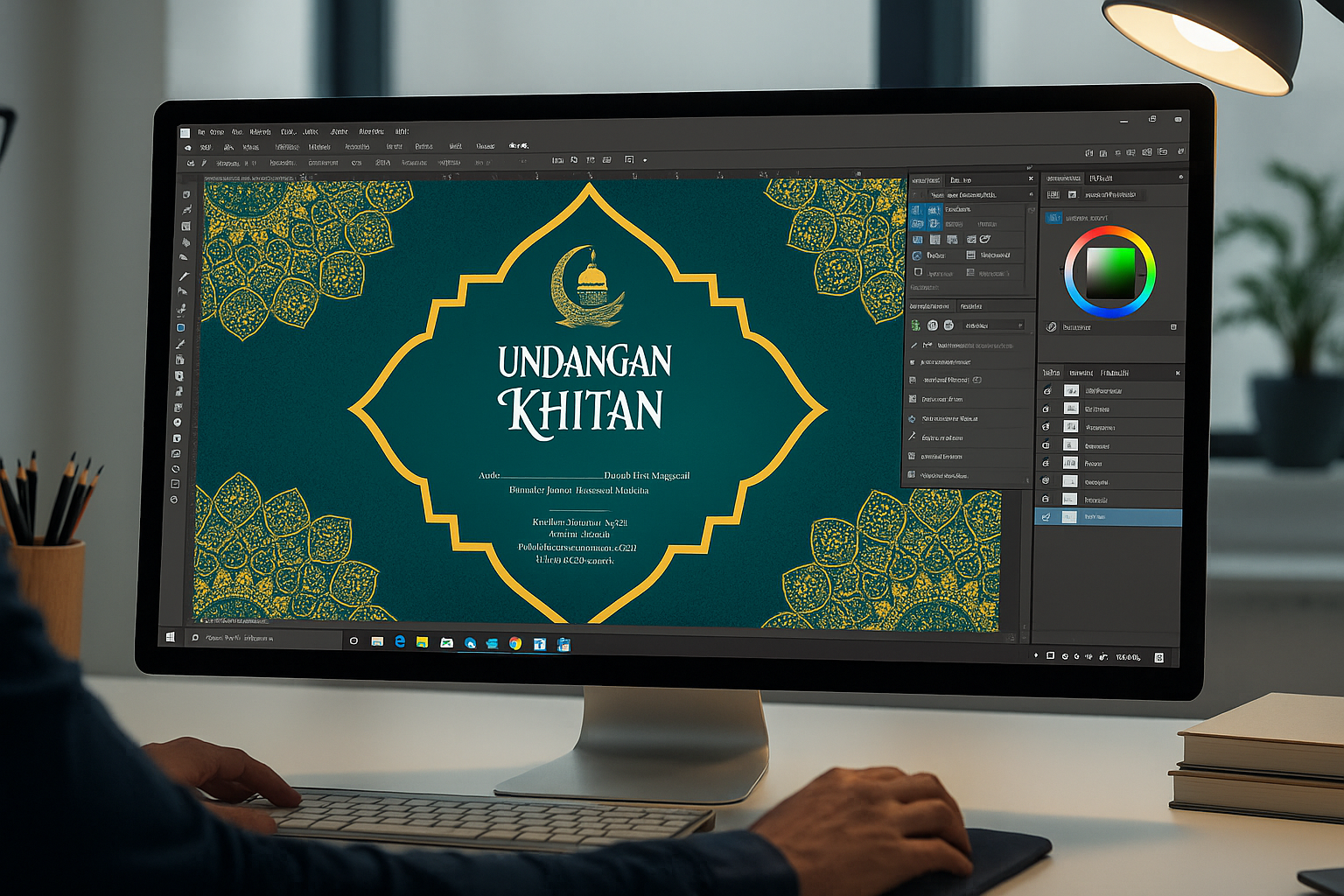Click the green icon in the middle panel
This screenshot has width=1344, height=896.
(915, 325)
